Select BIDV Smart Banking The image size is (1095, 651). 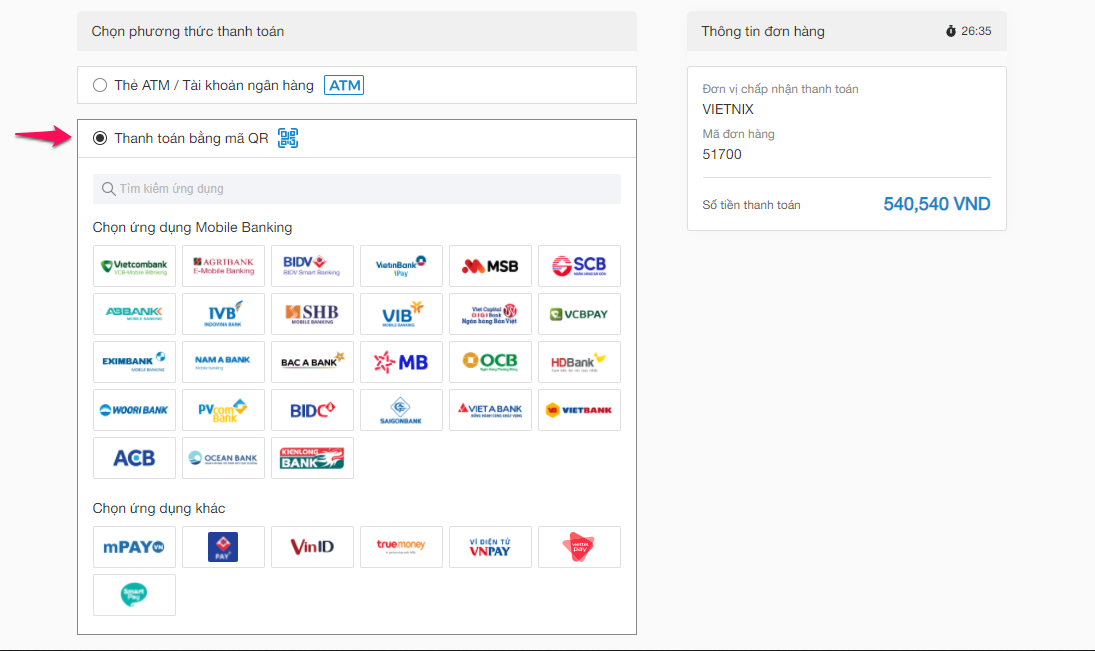312,266
